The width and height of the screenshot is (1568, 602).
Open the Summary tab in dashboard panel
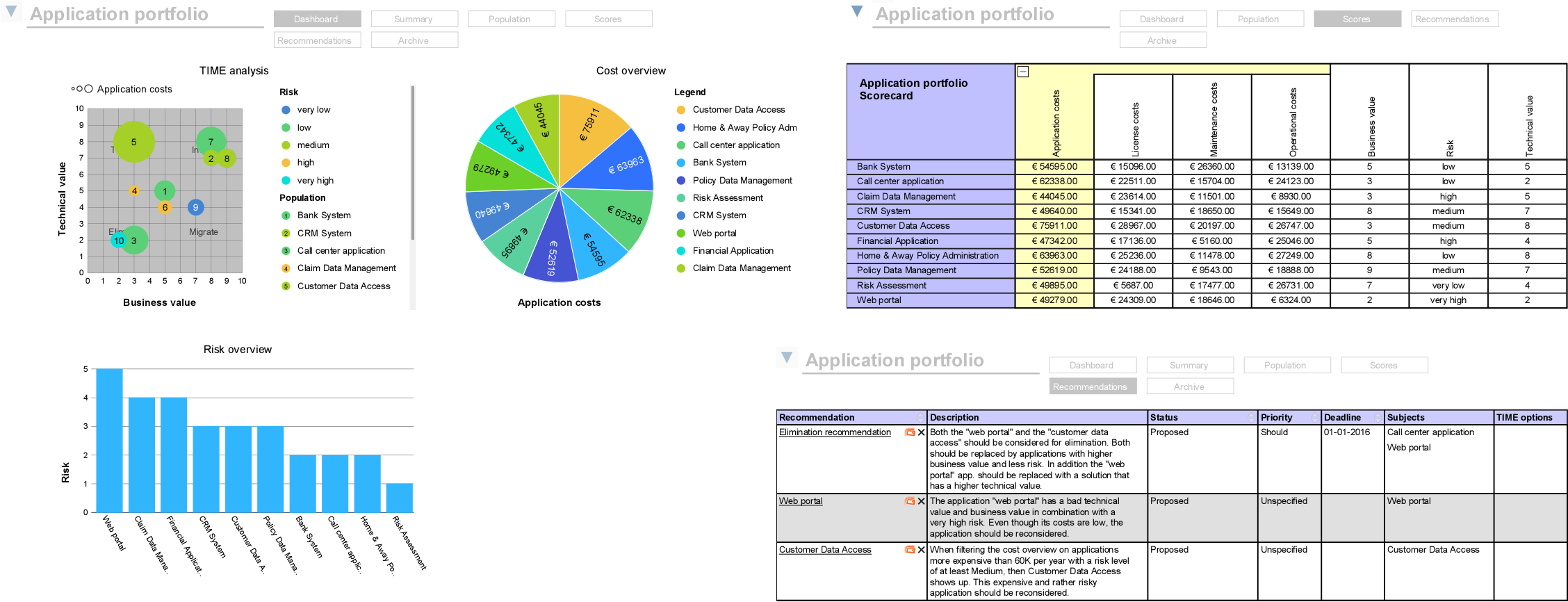(x=414, y=19)
